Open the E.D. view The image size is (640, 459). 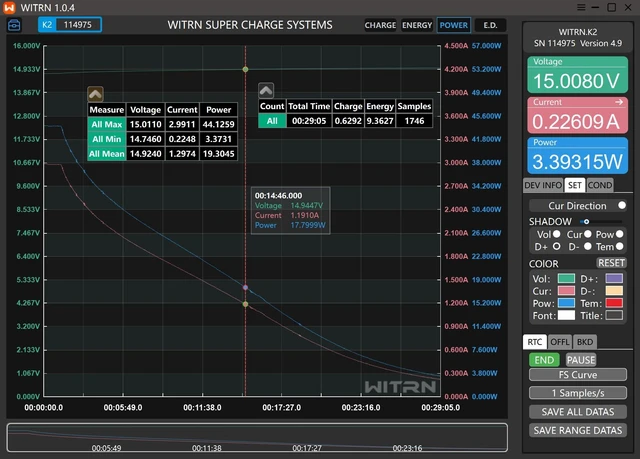point(490,25)
